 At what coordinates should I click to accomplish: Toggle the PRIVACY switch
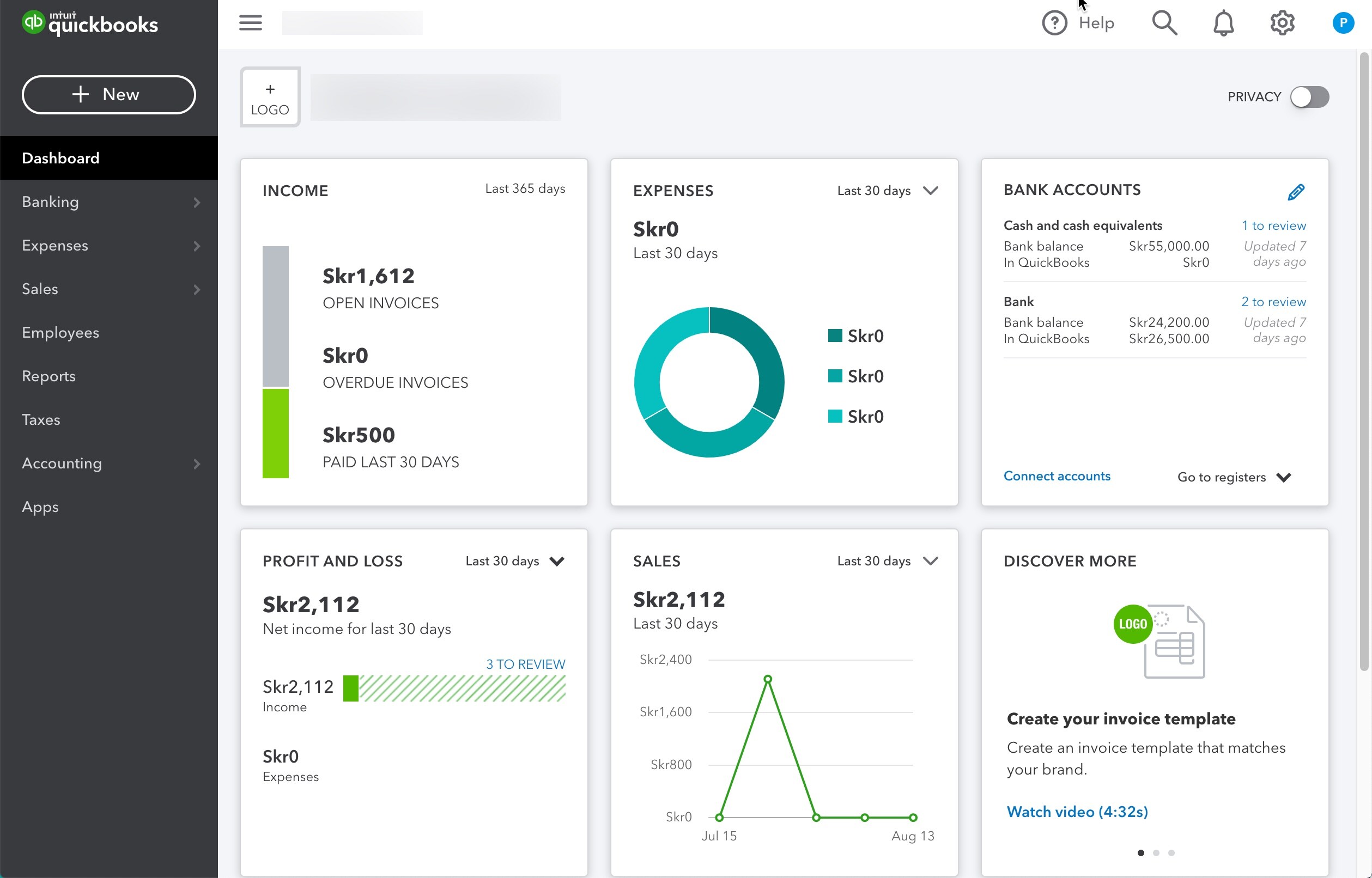[x=1310, y=97]
